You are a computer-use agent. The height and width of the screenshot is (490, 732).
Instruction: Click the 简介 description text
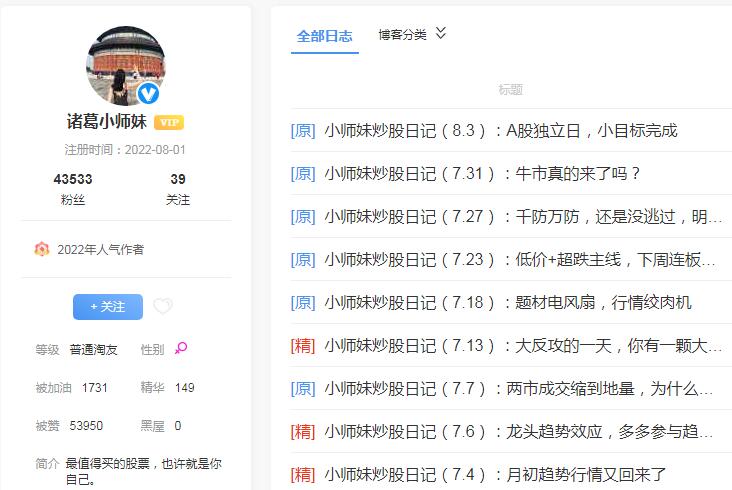click(x=144, y=471)
